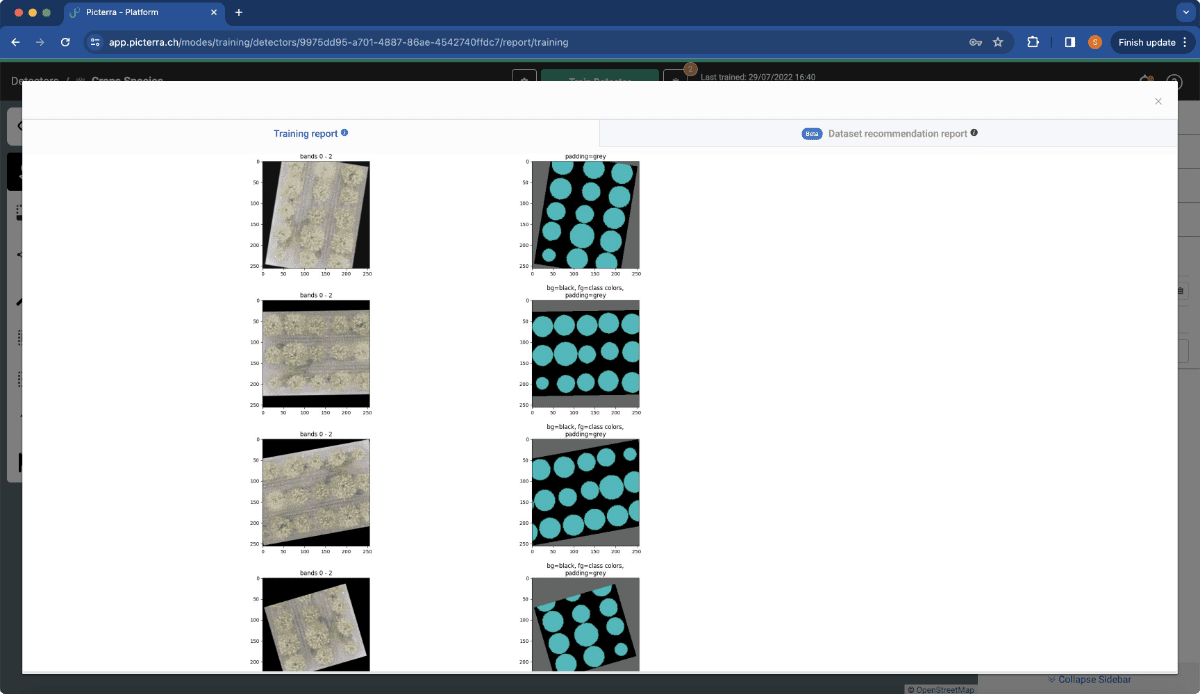Screen dimensions: 1200x694
Task: Click the info icon next to Training report
Action: point(344,133)
